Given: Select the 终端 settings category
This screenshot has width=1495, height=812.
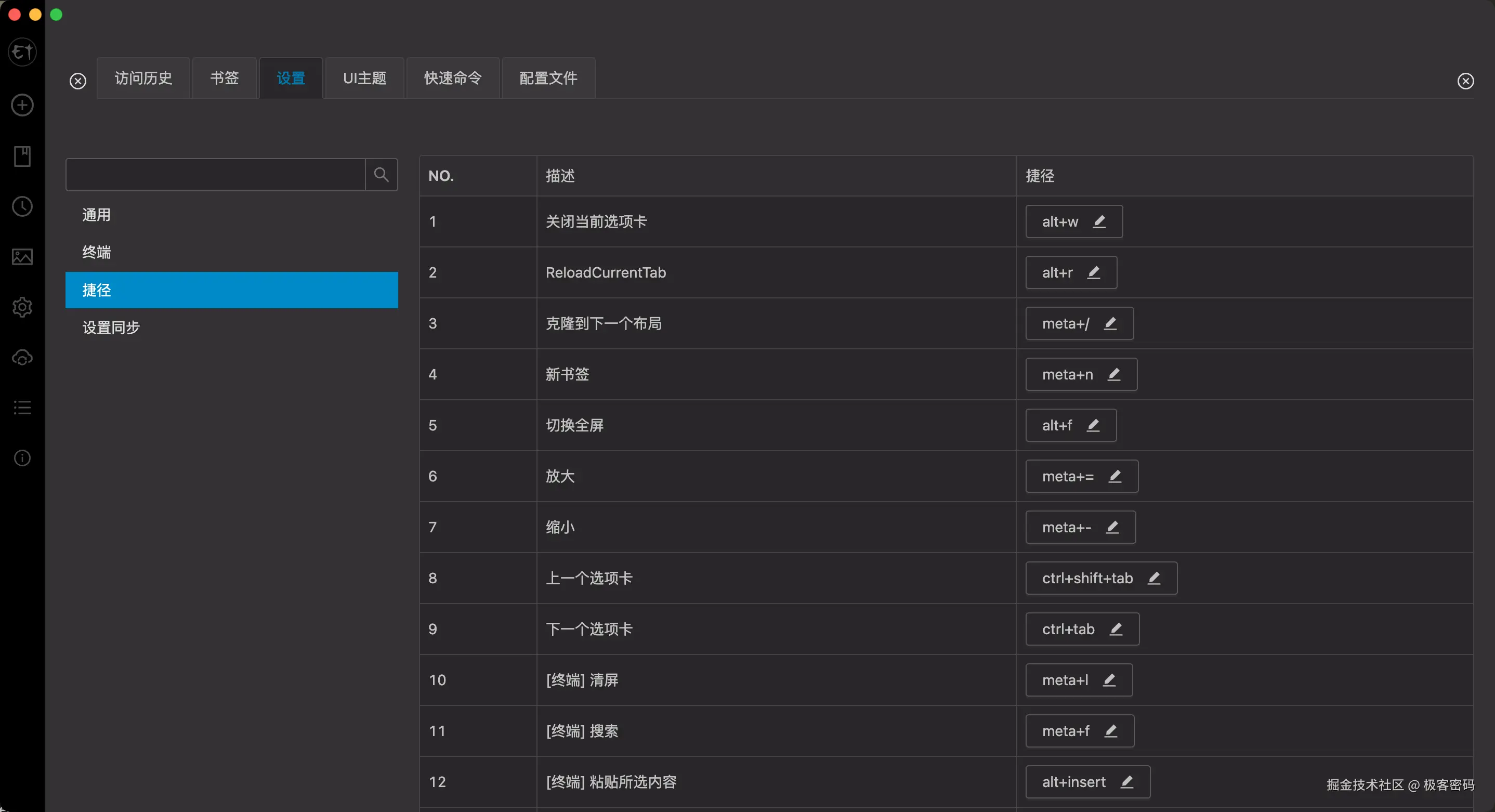Looking at the screenshot, I should tap(96, 252).
